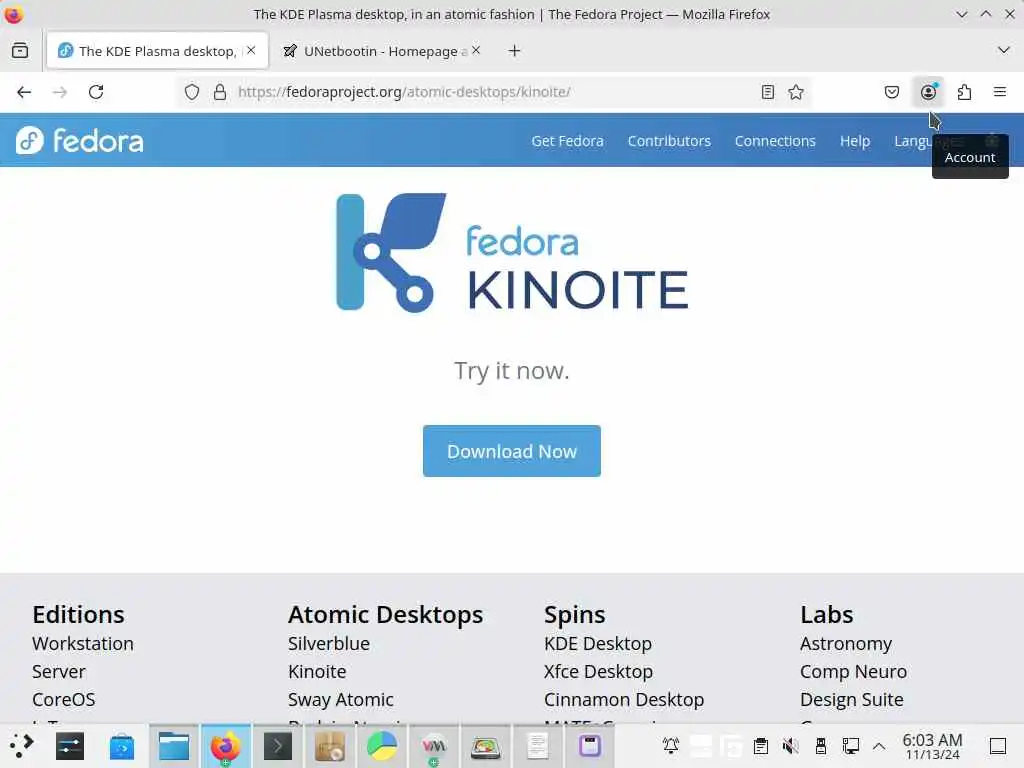Open the 6:03 AM clock calendar

932,746
